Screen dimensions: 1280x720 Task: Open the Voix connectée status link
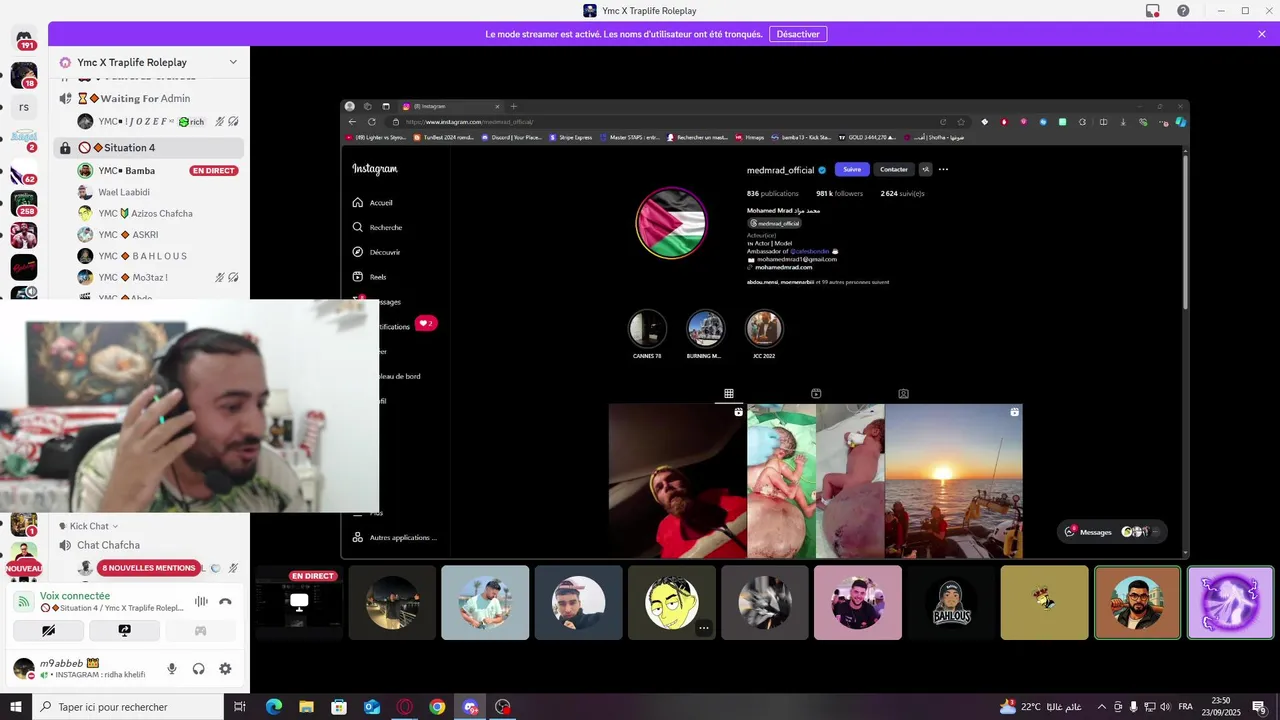click(x=75, y=596)
